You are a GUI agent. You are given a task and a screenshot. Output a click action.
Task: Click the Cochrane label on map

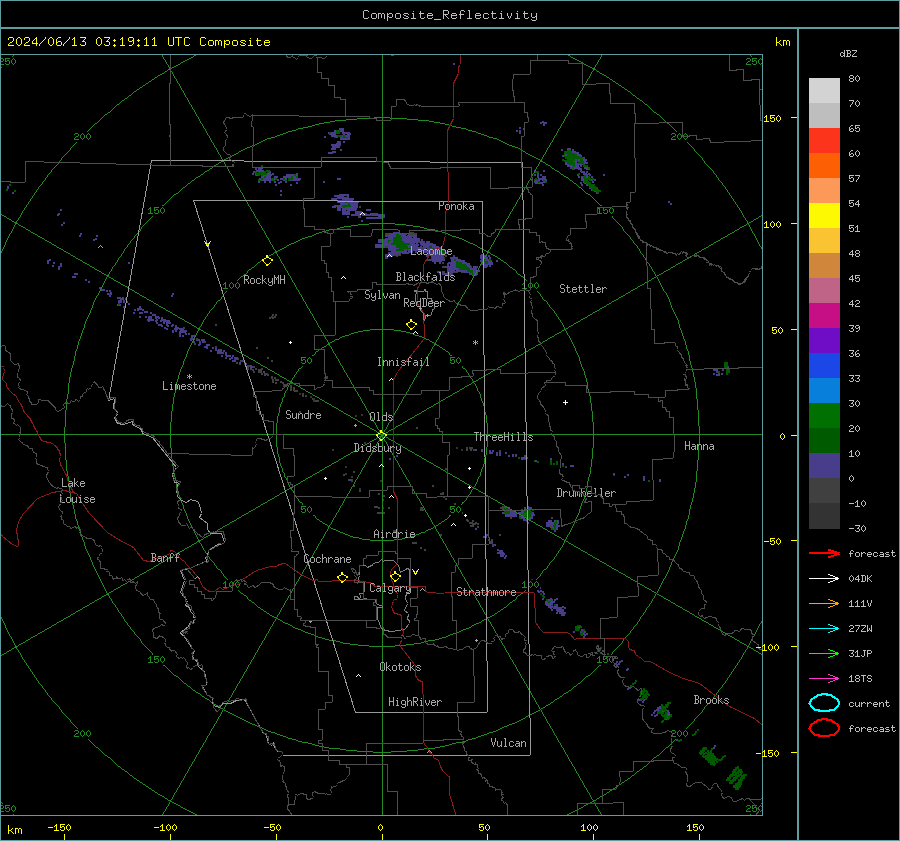[327, 559]
